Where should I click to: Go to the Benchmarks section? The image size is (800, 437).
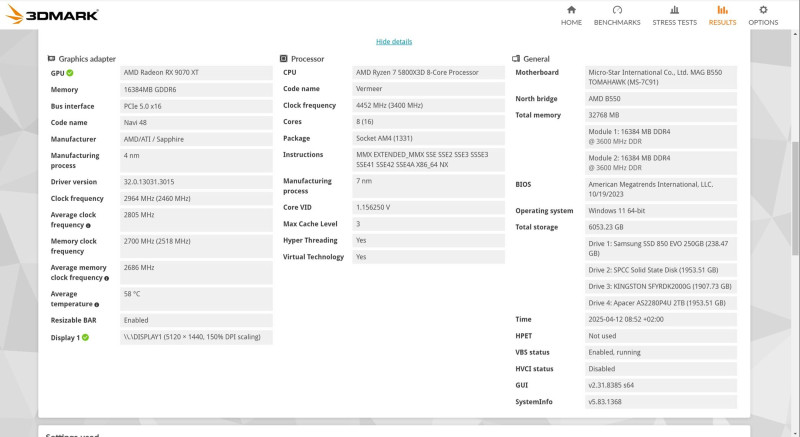tap(617, 15)
